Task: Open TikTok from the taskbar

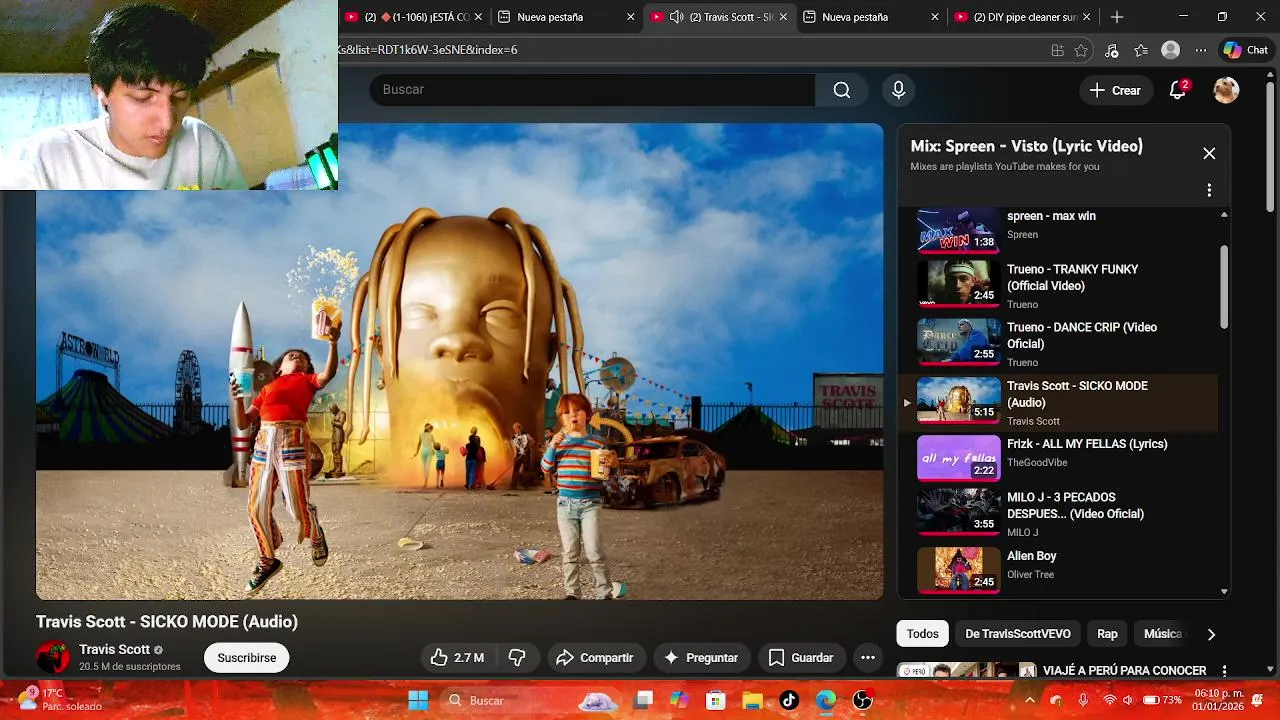Action: [x=789, y=700]
